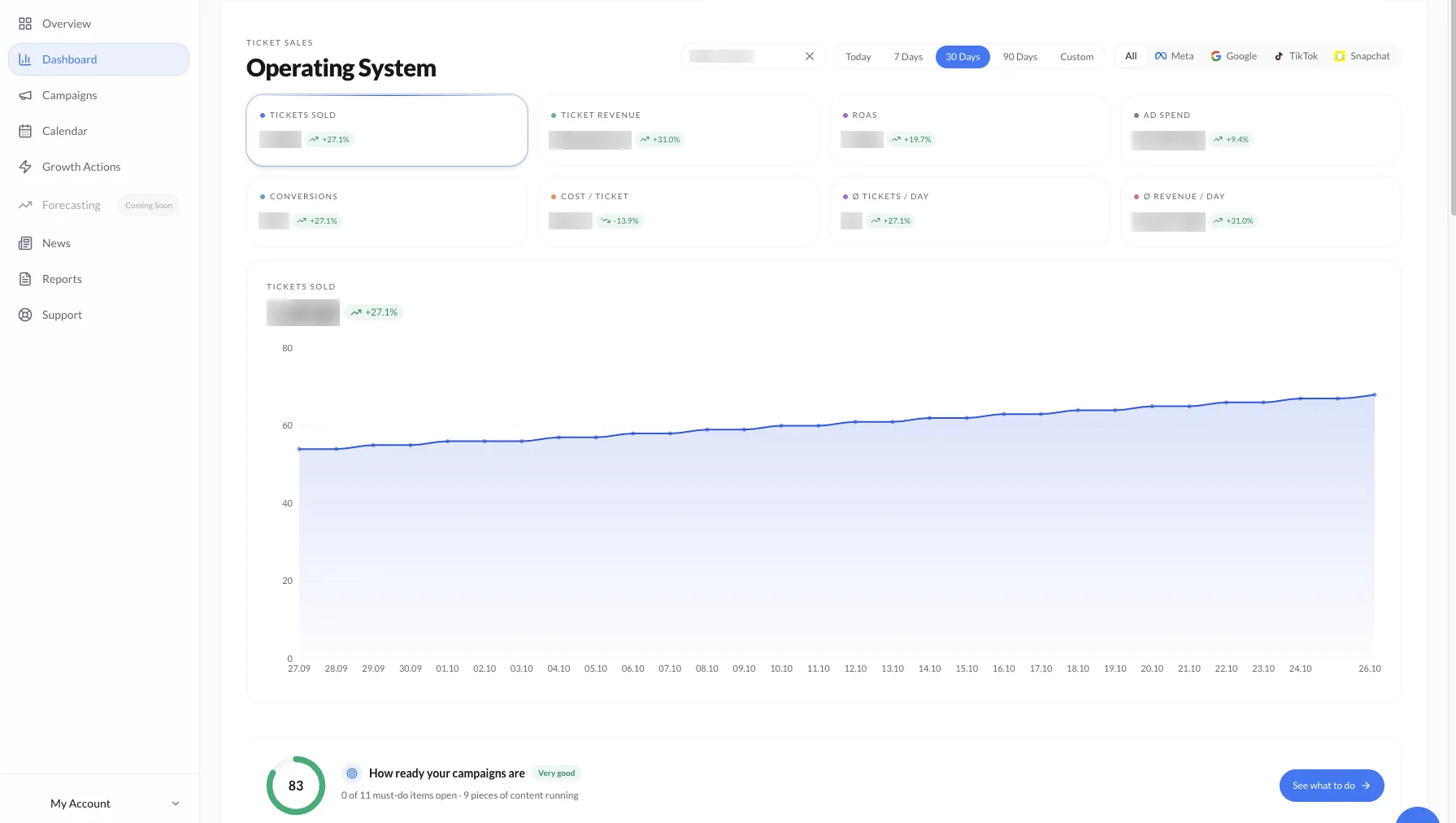
Task: Click the Dashboard bar chart icon
Action: coord(25,59)
